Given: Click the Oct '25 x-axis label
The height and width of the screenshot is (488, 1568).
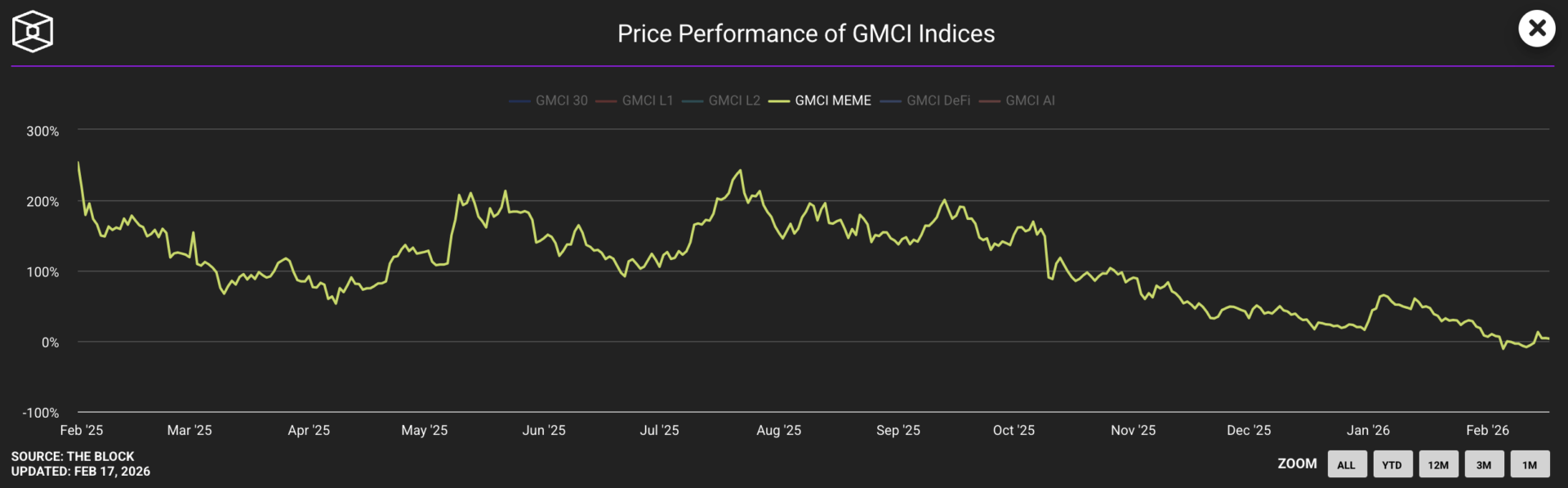Looking at the screenshot, I should pyautogui.click(x=1013, y=430).
